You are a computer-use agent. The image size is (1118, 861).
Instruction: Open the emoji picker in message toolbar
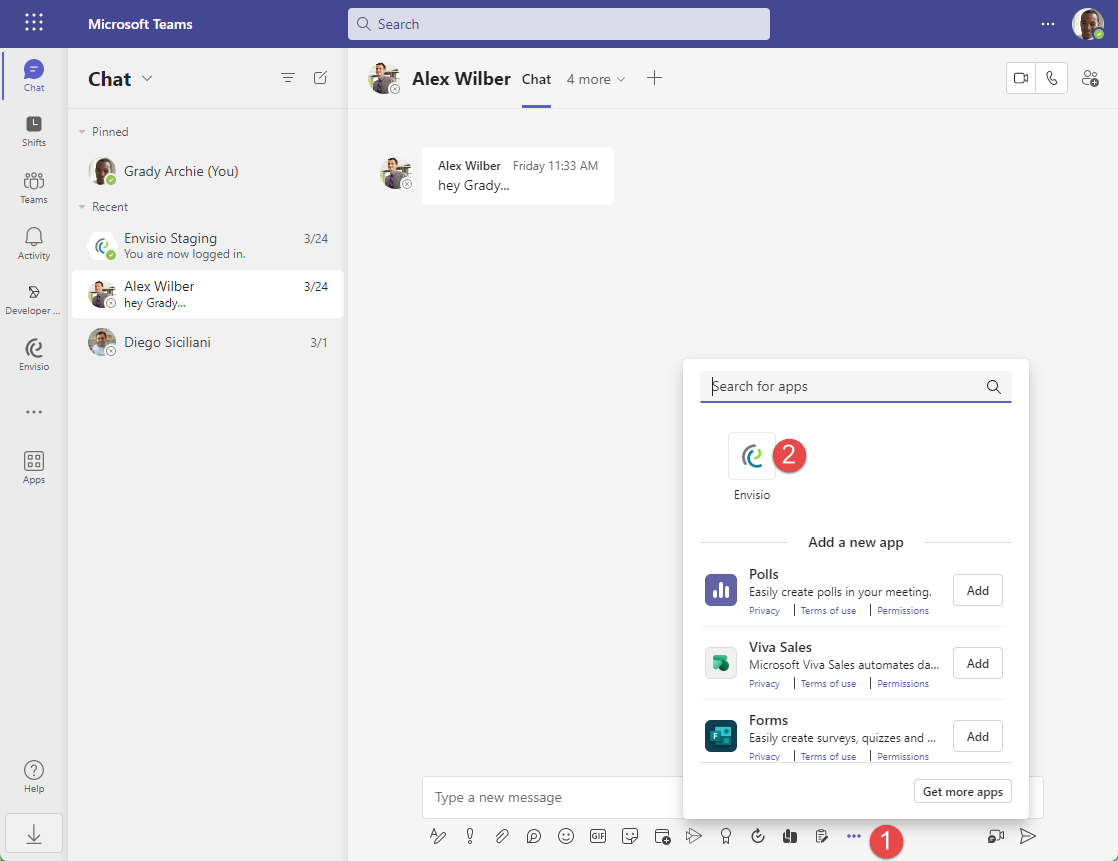(566, 836)
